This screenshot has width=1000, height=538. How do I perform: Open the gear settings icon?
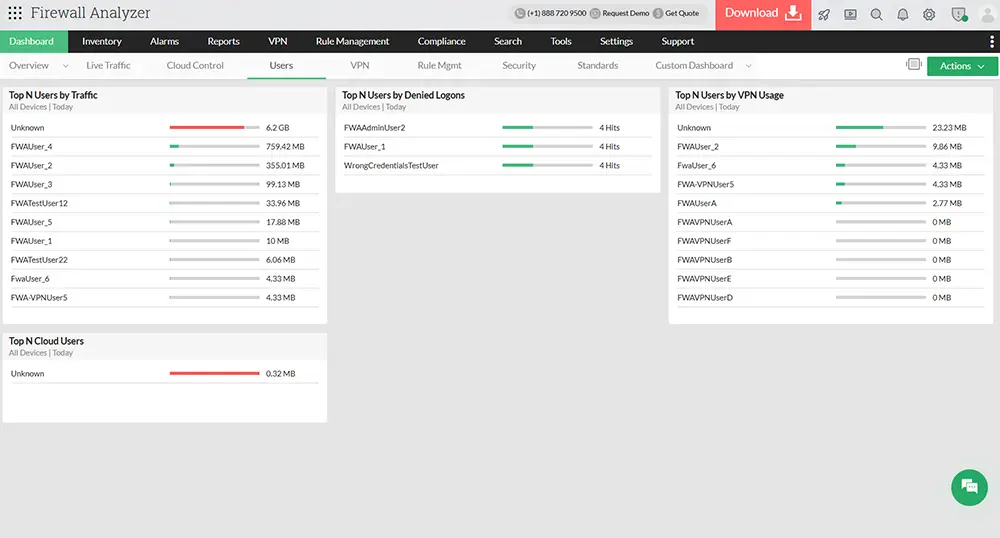point(929,15)
